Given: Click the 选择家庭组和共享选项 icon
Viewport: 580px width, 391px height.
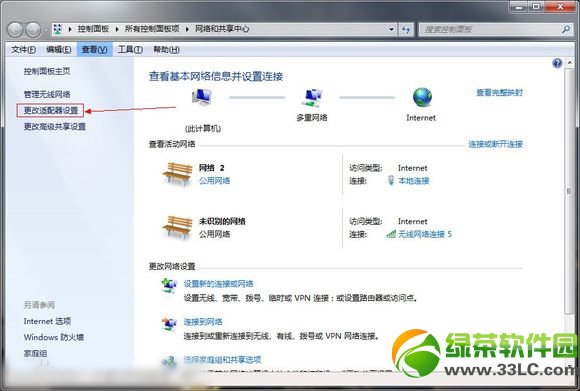Looking at the screenshot, I should pos(169,361).
